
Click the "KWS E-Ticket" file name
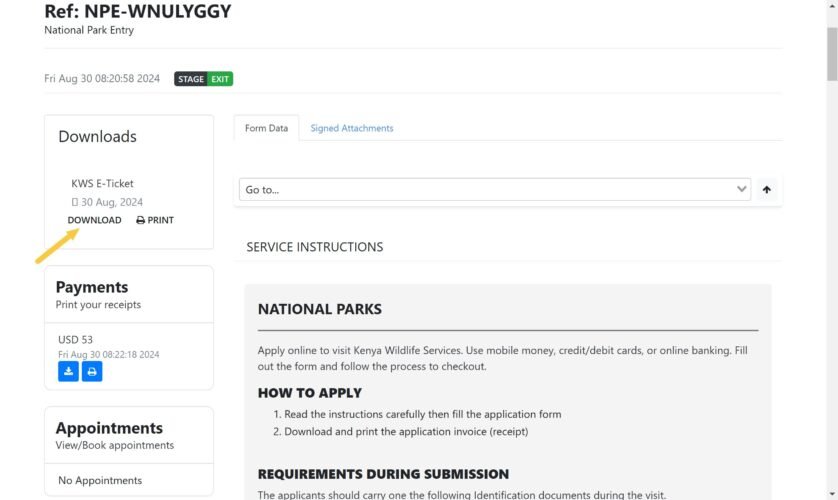tap(102, 184)
